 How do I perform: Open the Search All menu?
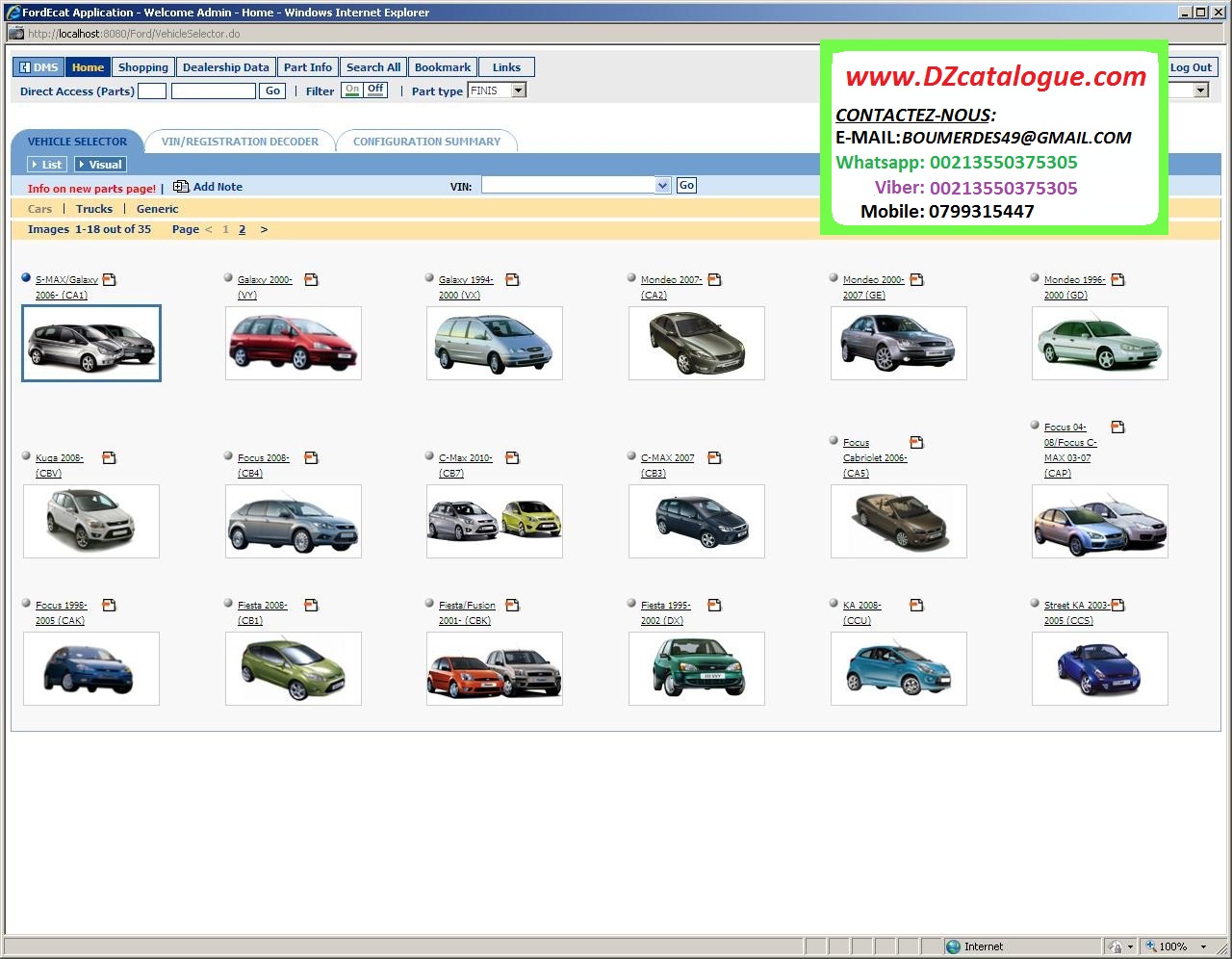(x=373, y=67)
